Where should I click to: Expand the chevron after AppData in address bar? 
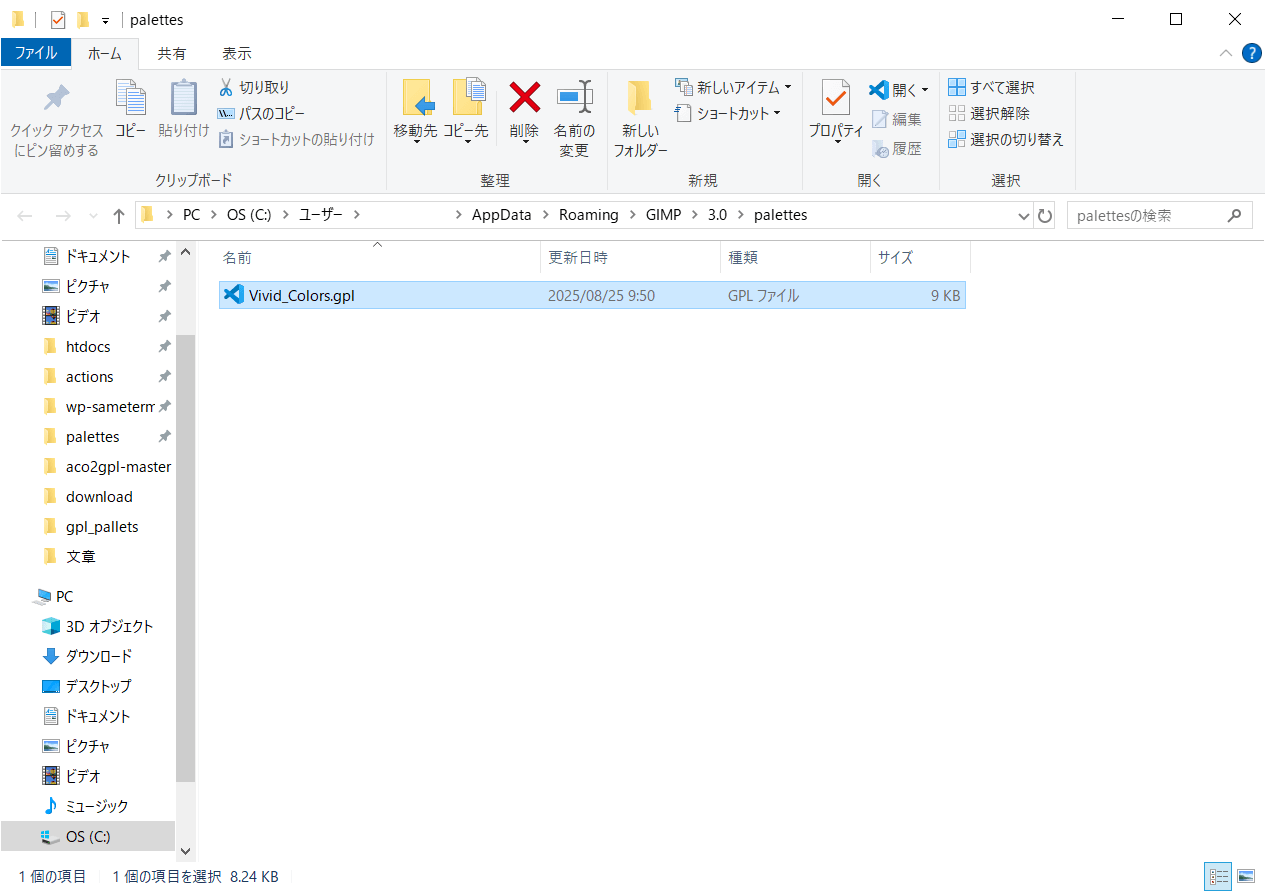[544, 215]
